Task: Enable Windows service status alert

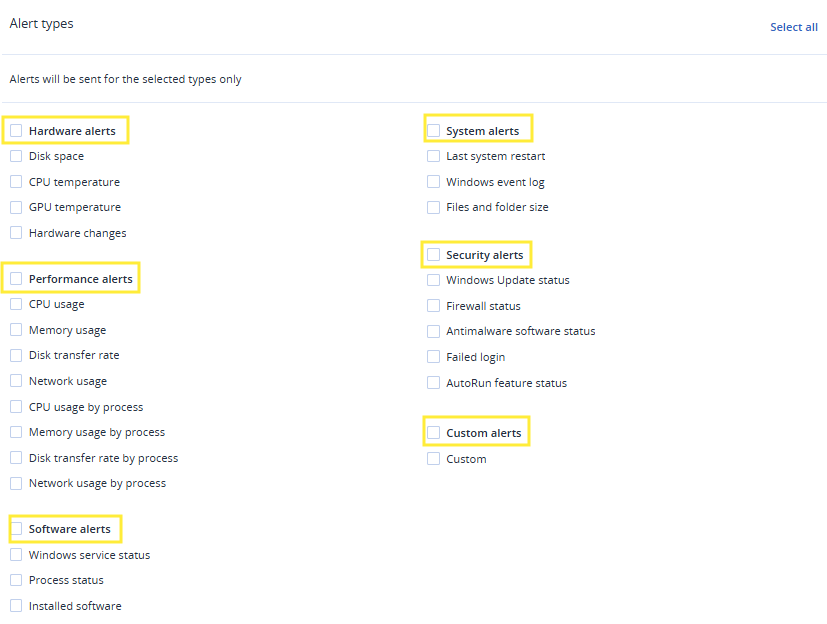Action: 16,554
